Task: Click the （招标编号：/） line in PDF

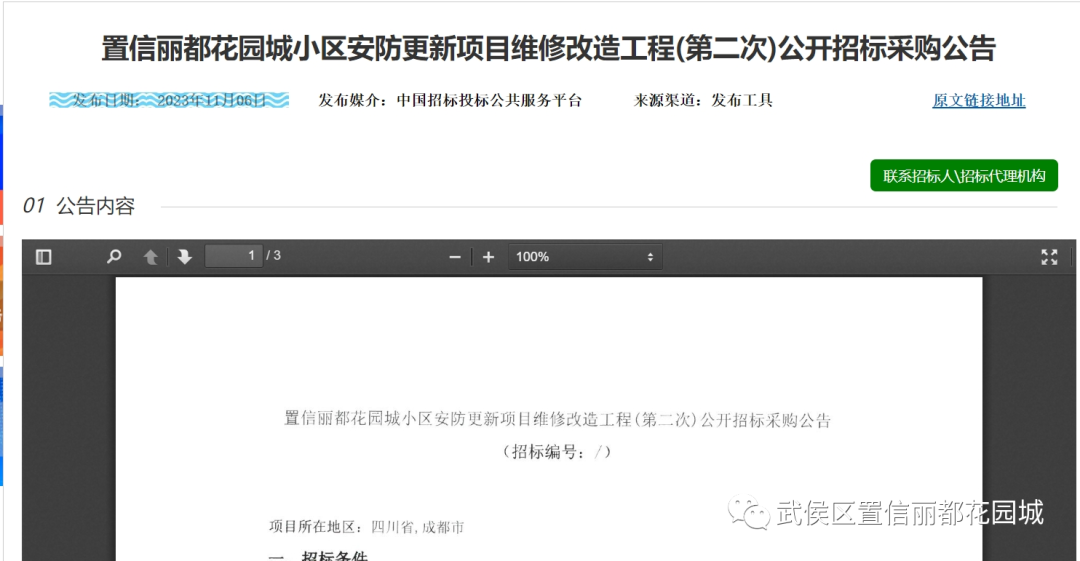Action: (x=557, y=452)
